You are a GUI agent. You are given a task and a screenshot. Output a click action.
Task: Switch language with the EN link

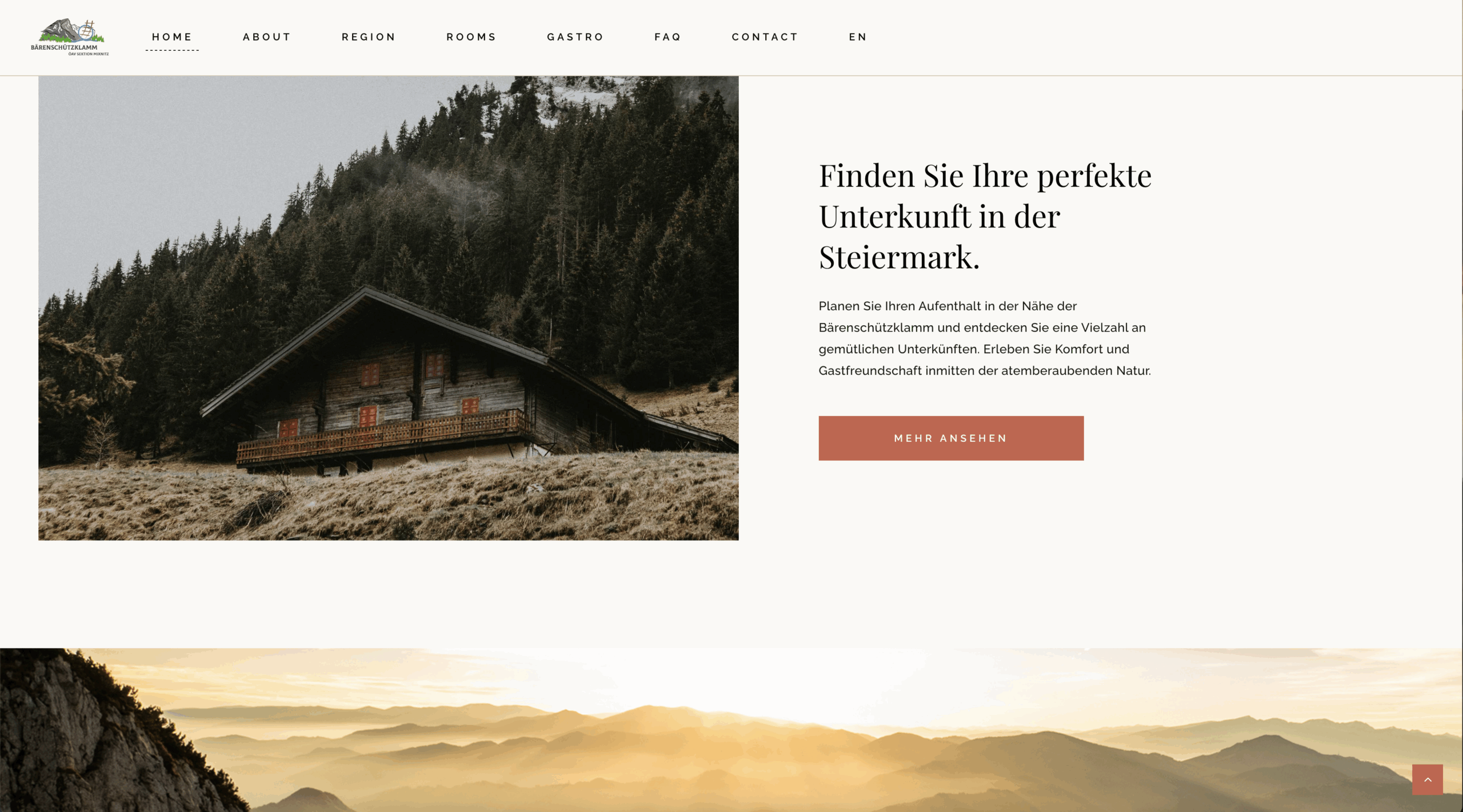point(858,37)
